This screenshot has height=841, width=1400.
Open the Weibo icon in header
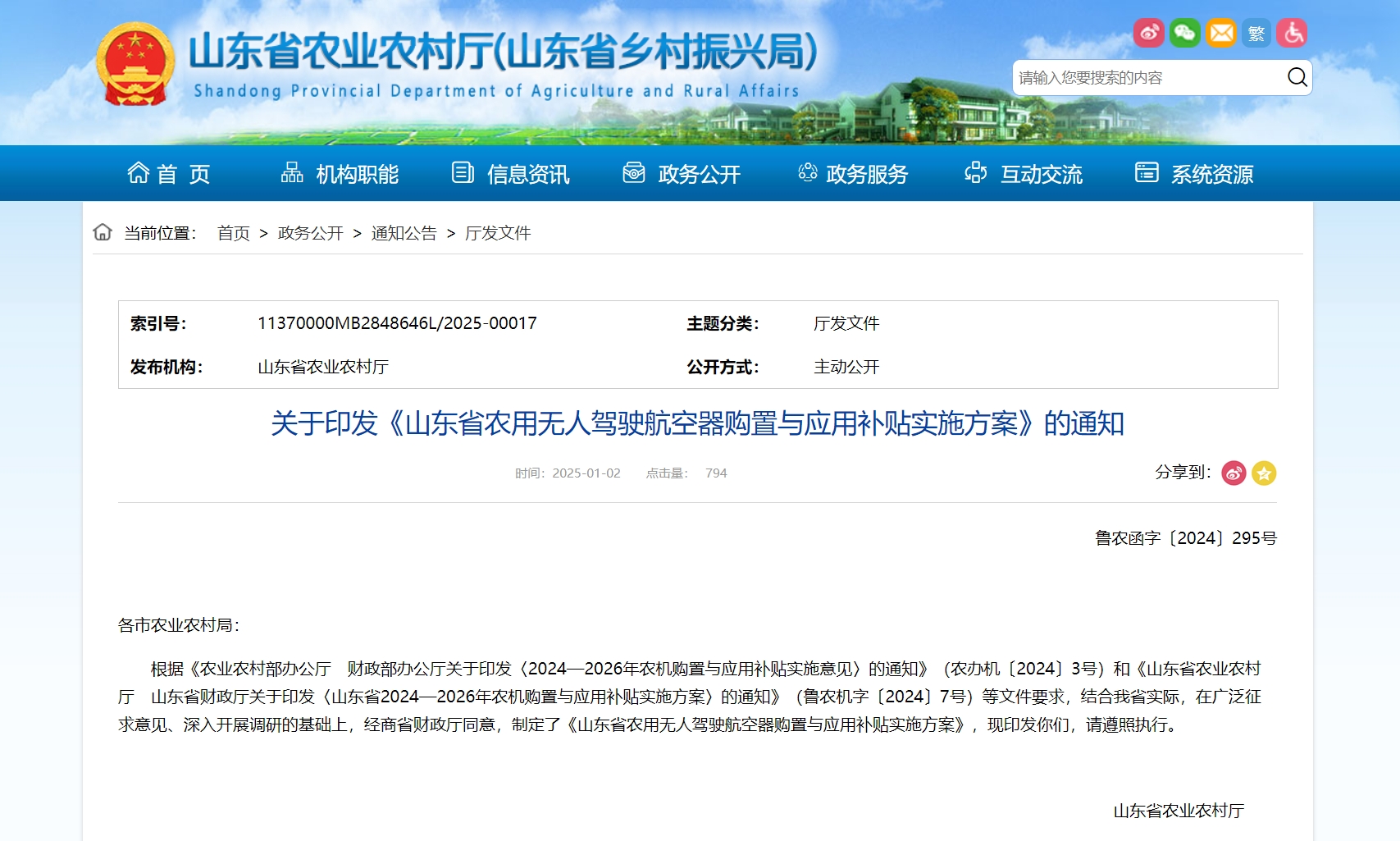tap(1149, 33)
